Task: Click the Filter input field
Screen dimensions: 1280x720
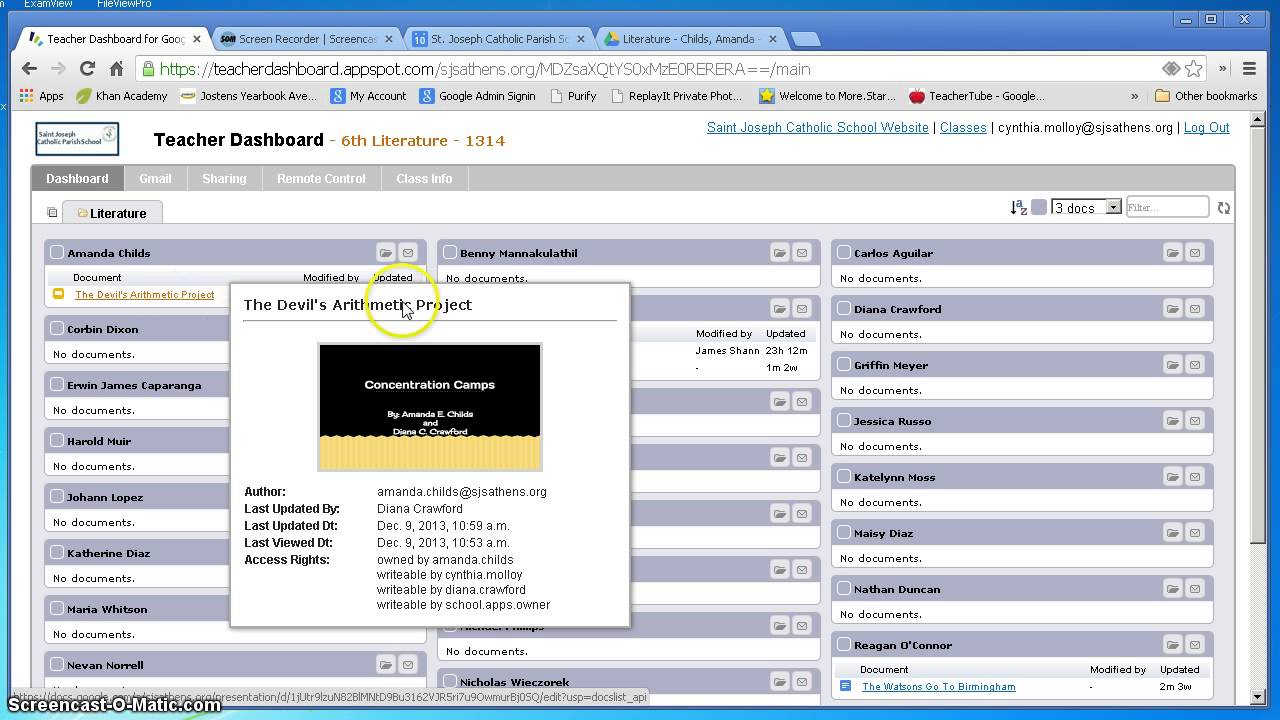Action: point(1167,207)
